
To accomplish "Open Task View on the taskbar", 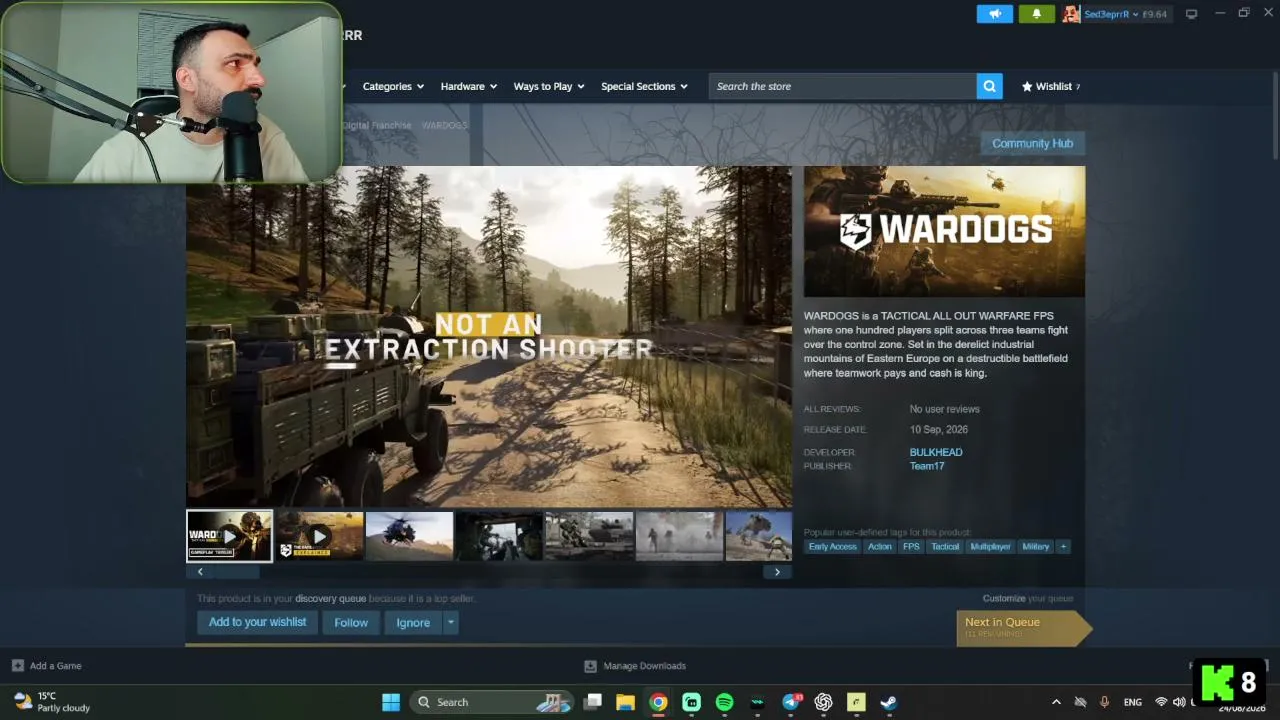I will click(593, 702).
